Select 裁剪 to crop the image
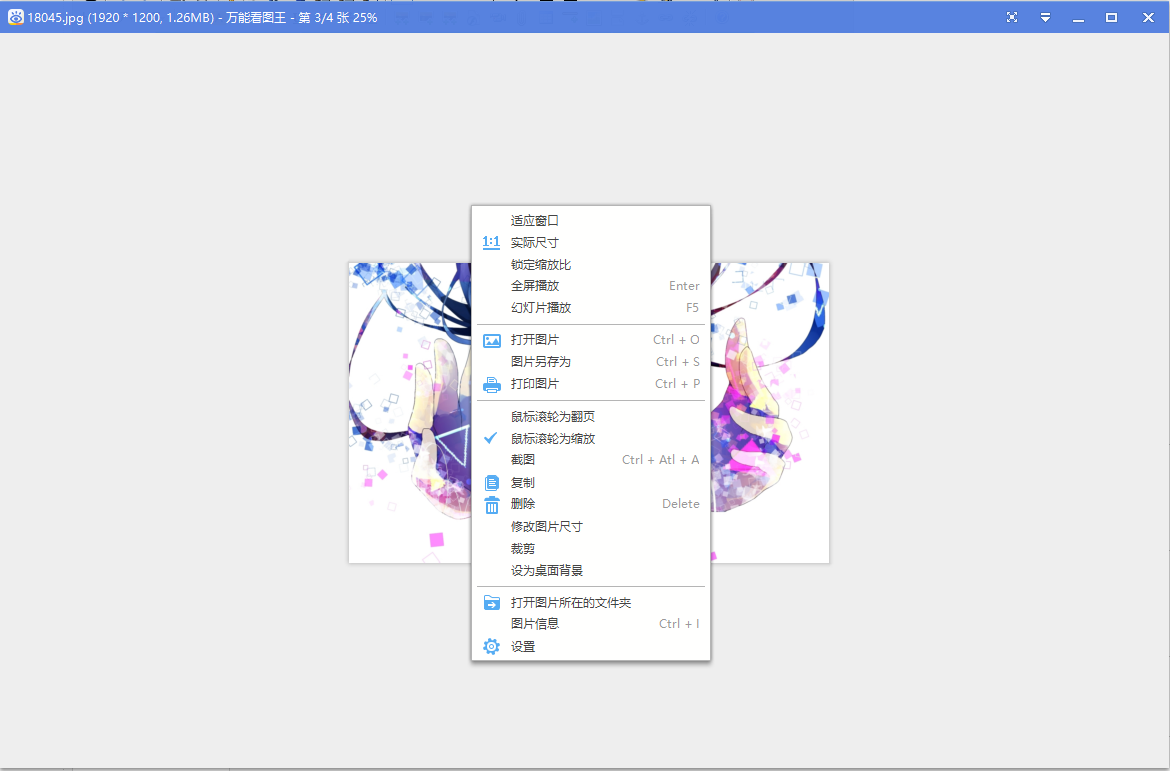 (x=590, y=548)
